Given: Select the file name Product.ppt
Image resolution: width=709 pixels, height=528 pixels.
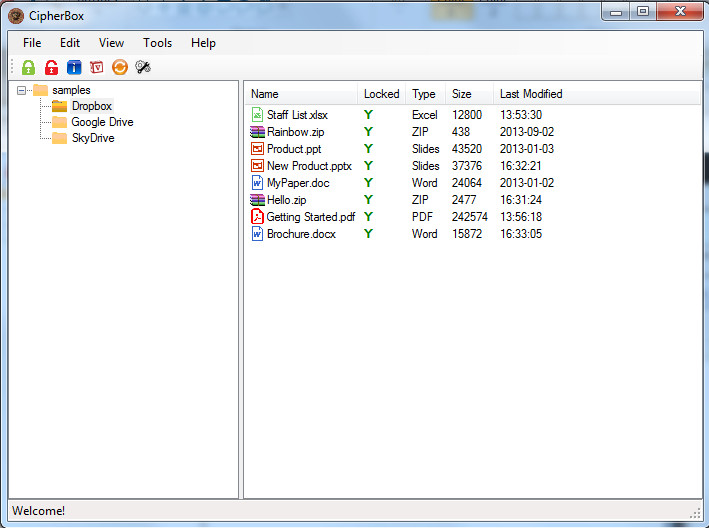Looking at the screenshot, I should coord(294,149).
